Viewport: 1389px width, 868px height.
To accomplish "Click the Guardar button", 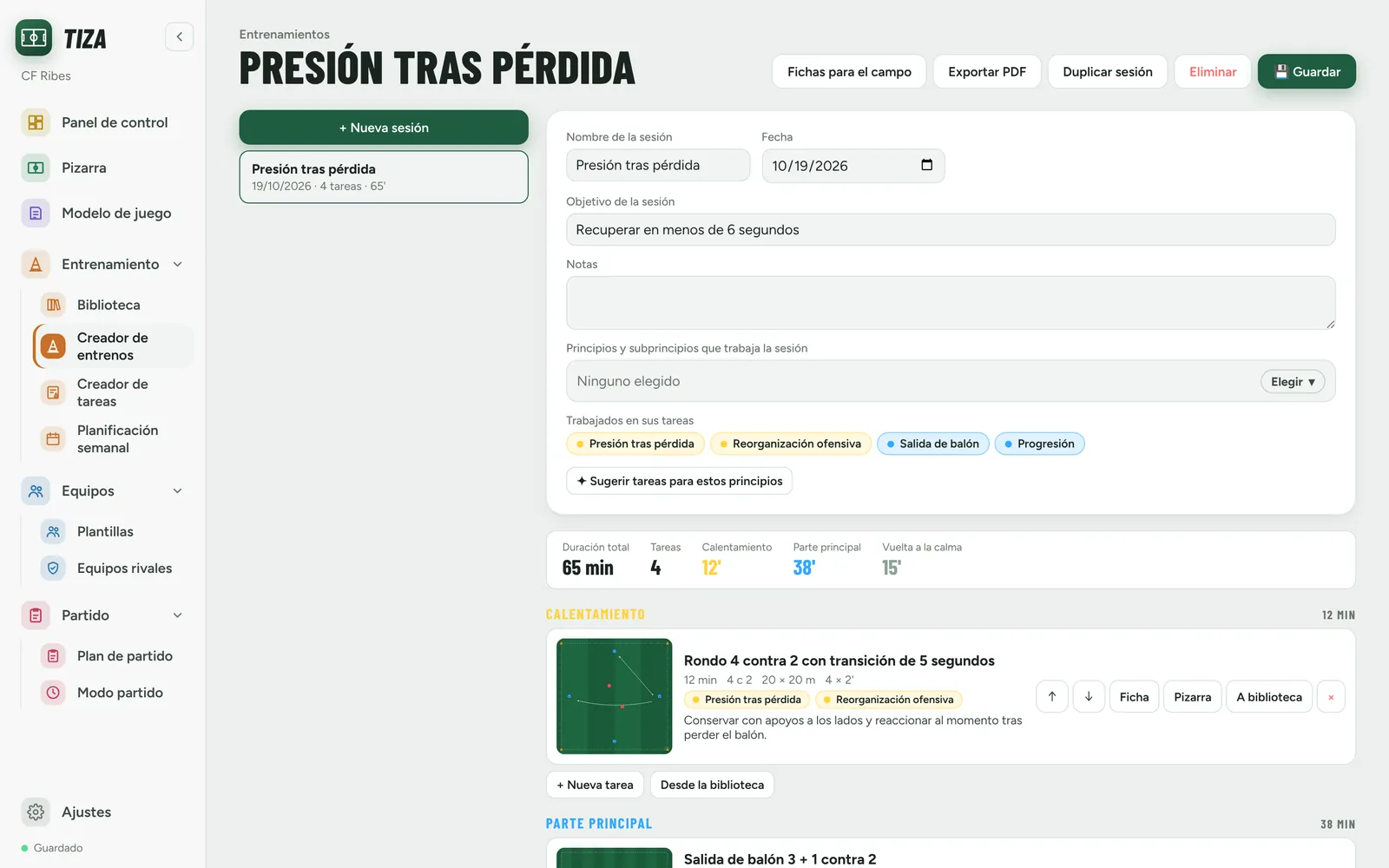I will click(1307, 72).
